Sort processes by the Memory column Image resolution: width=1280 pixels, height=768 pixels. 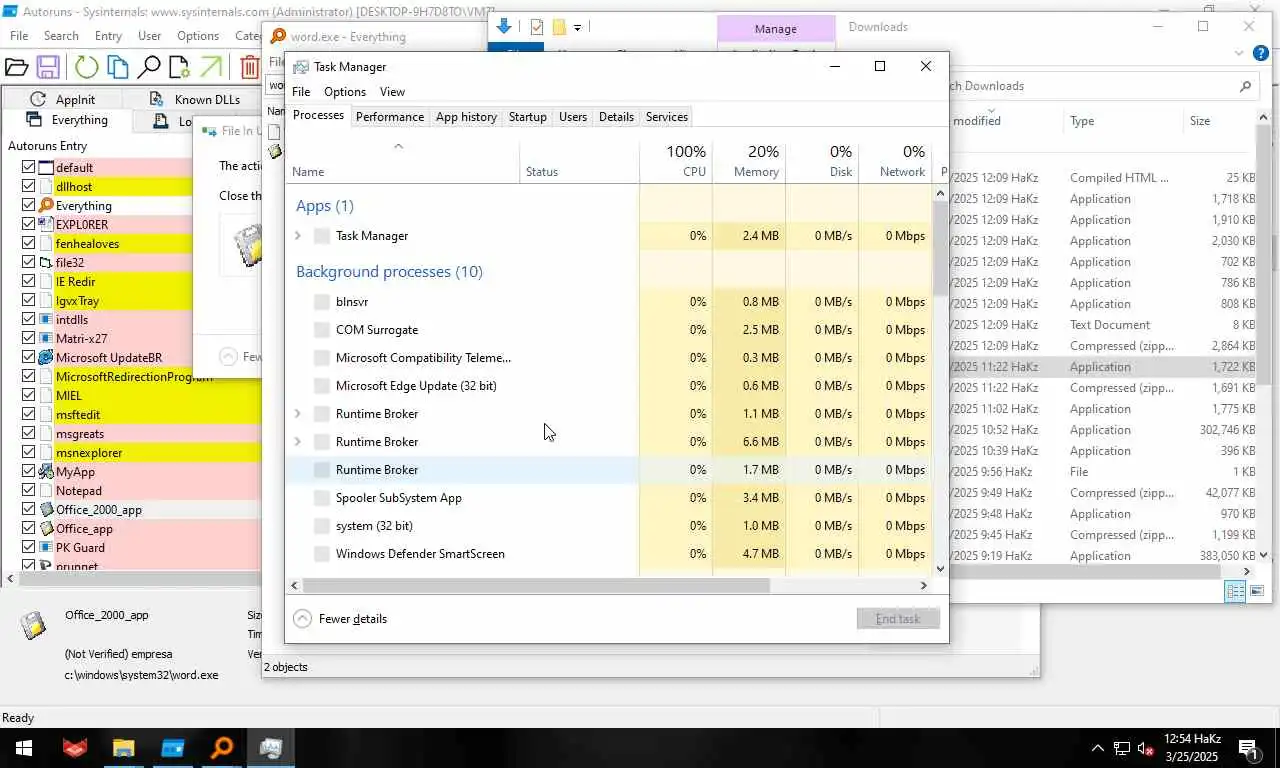(749, 162)
